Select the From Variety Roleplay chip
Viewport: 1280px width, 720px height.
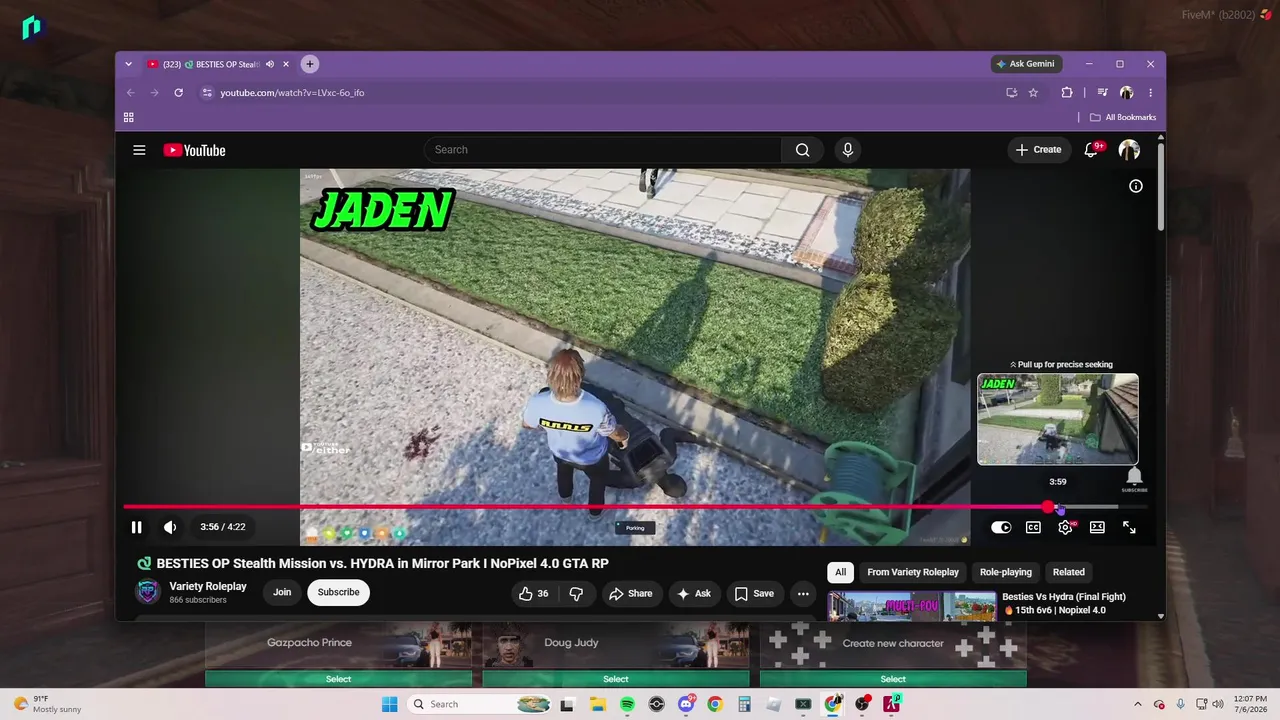click(913, 572)
